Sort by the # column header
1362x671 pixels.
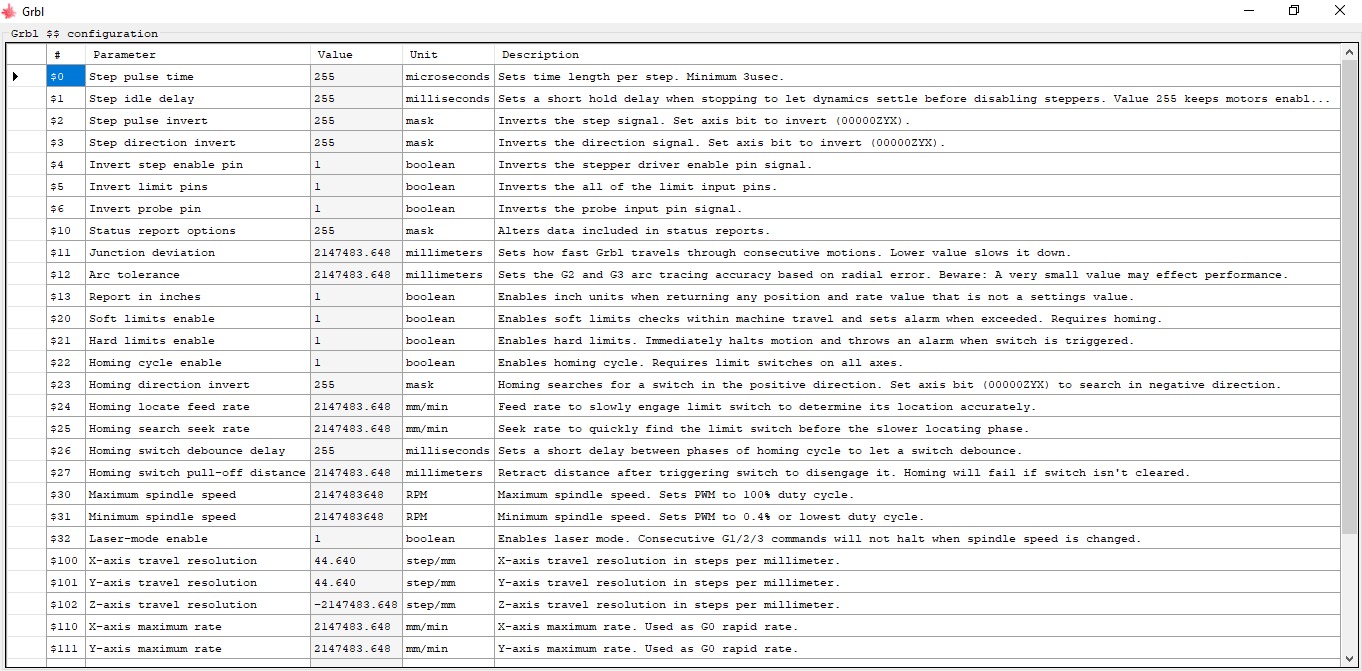click(65, 54)
